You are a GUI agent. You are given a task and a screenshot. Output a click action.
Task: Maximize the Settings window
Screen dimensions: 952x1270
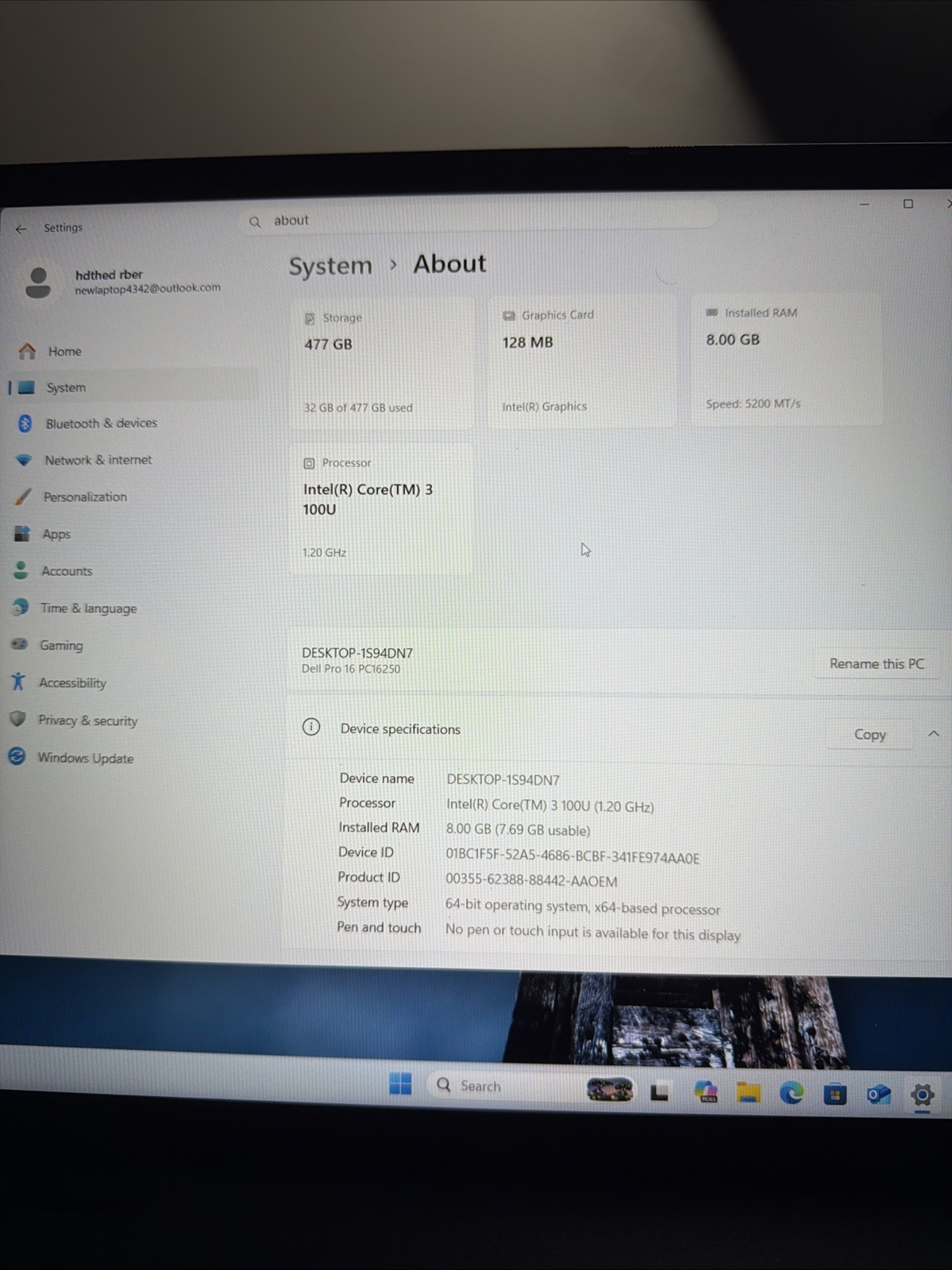(x=908, y=204)
